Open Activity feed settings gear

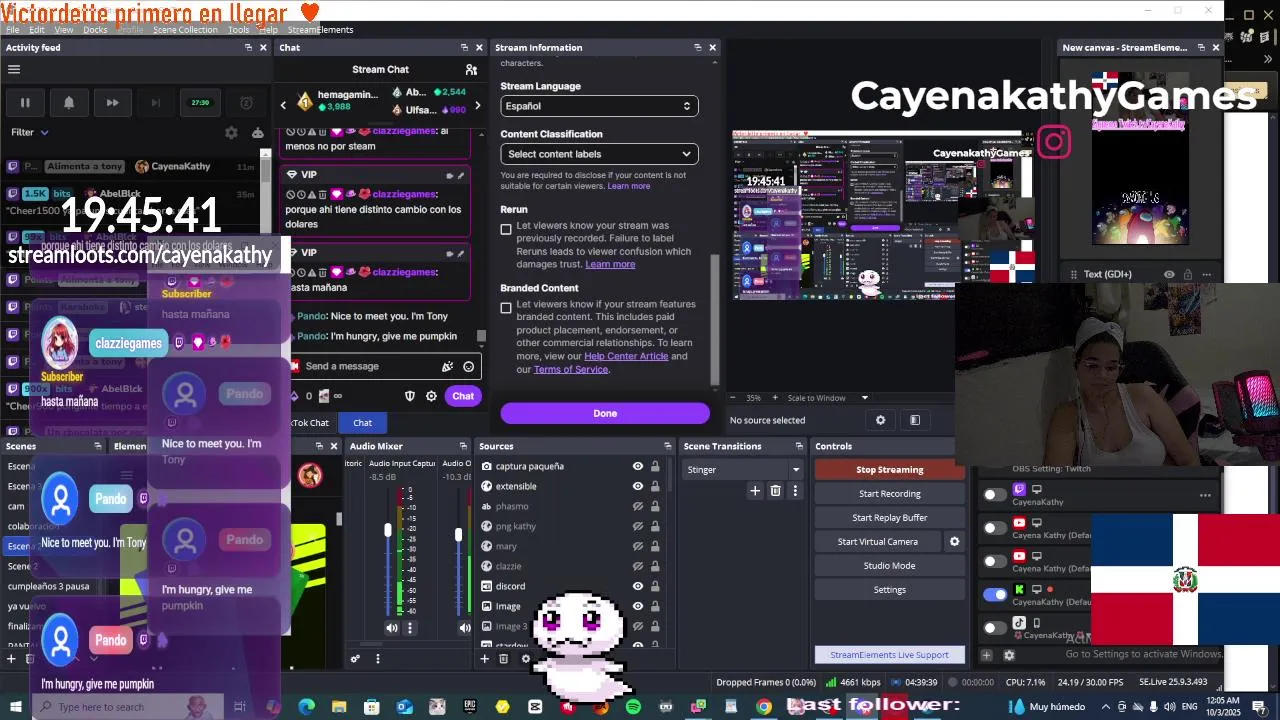[x=231, y=132]
